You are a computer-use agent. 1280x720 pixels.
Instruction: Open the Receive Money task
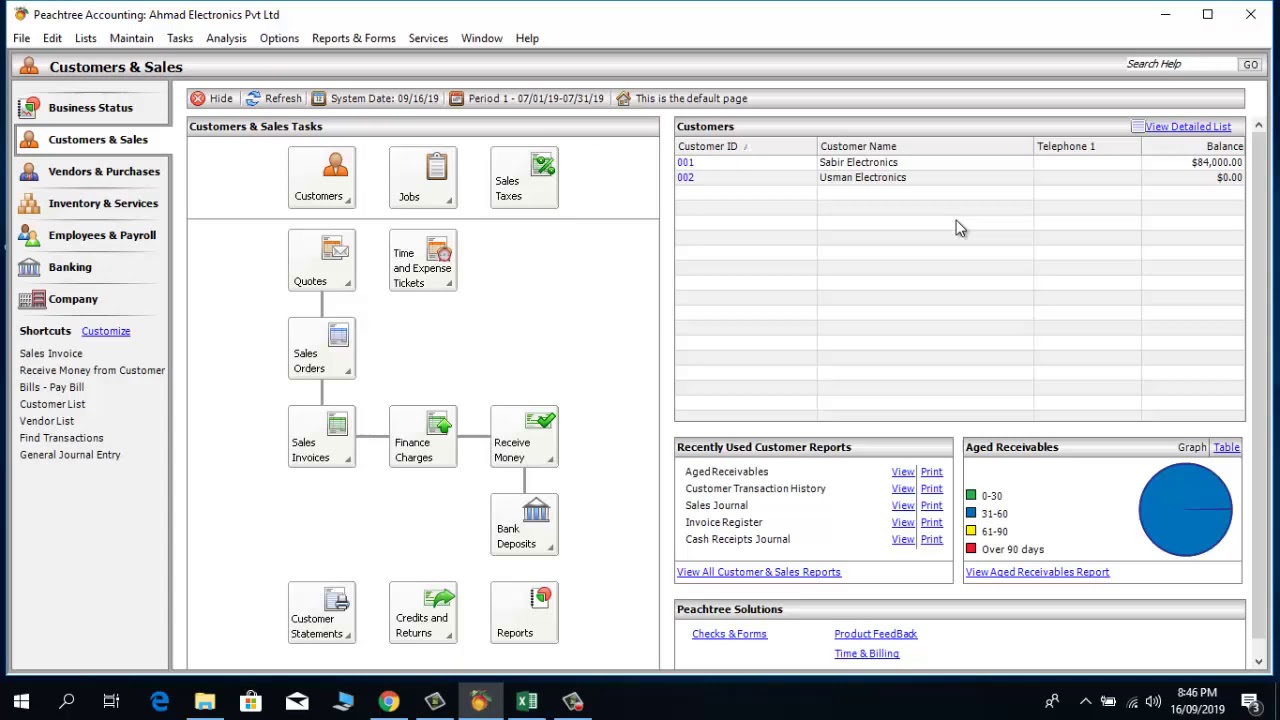(524, 436)
